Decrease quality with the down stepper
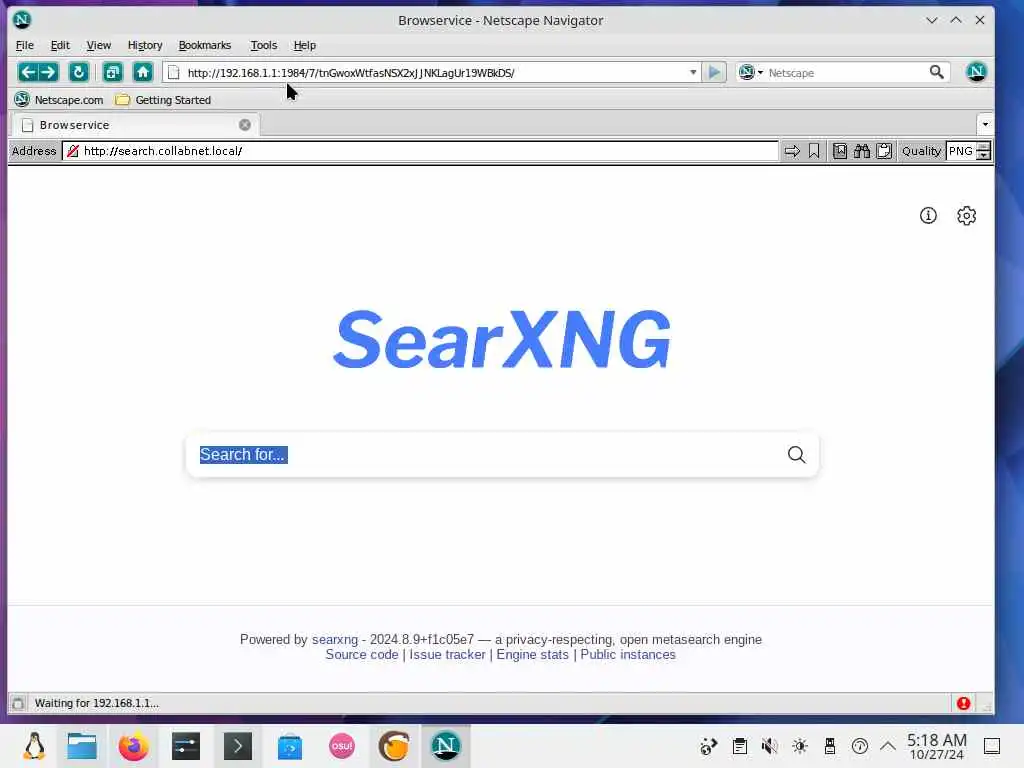 pyautogui.click(x=984, y=155)
